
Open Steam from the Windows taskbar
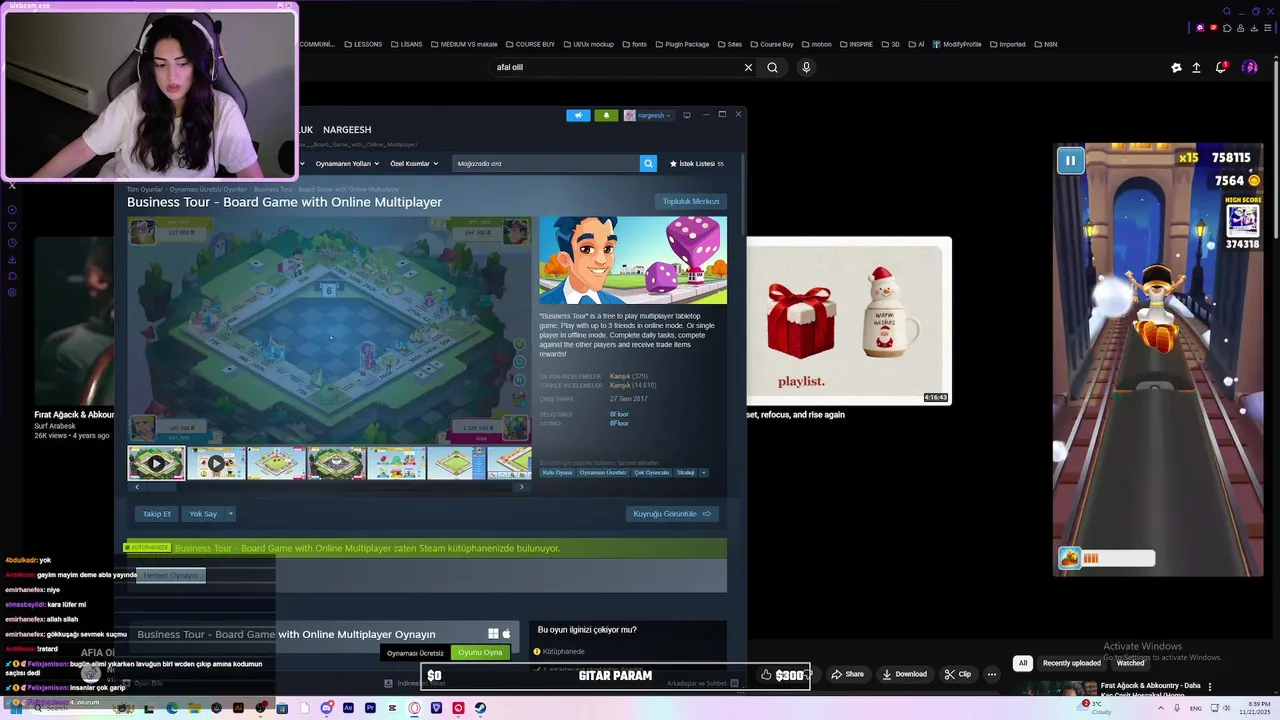[480, 708]
